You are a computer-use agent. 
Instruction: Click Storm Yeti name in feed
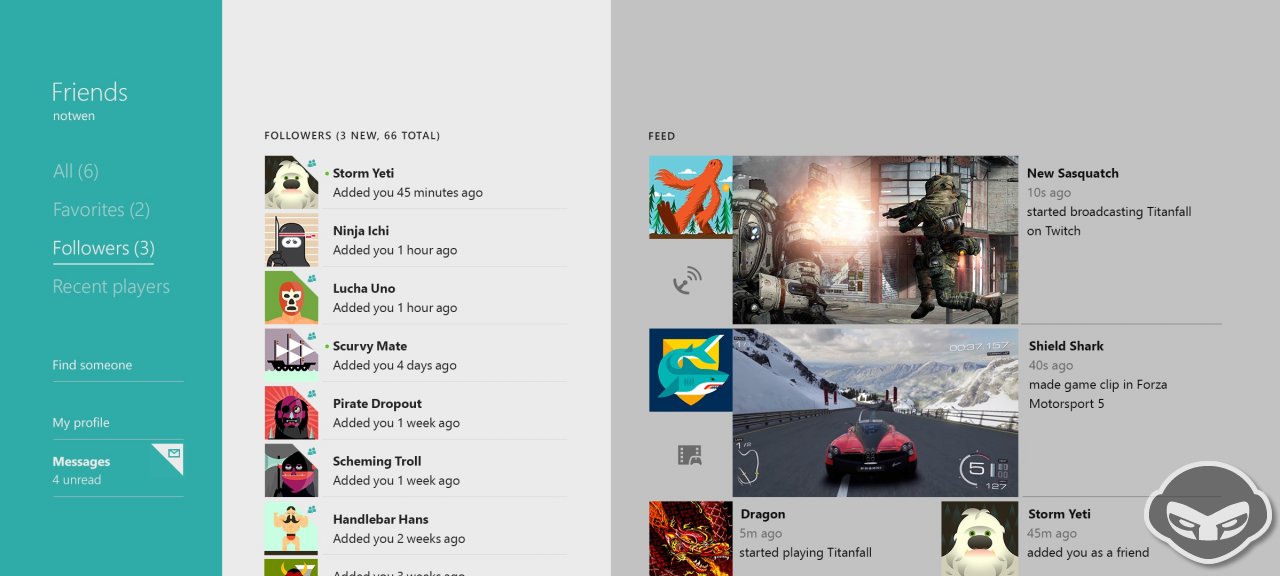[1059, 514]
